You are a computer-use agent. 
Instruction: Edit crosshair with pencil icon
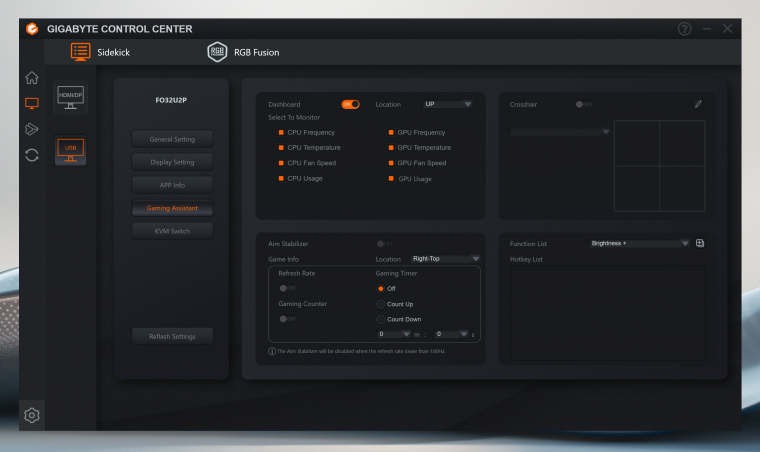(x=698, y=104)
